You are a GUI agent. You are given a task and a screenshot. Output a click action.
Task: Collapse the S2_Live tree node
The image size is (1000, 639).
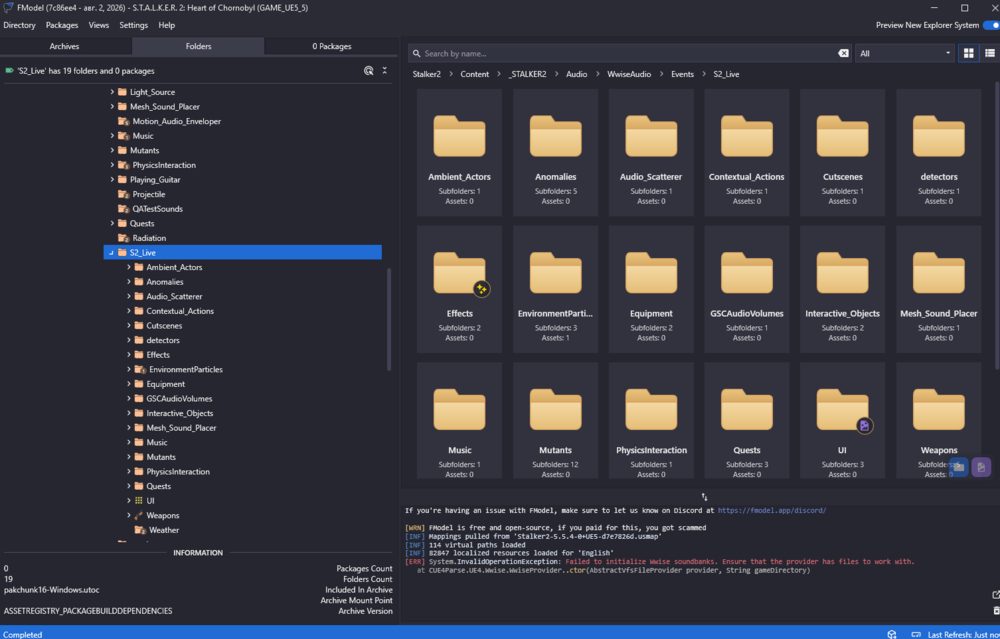pyautogui.click(x=111, y=253)
